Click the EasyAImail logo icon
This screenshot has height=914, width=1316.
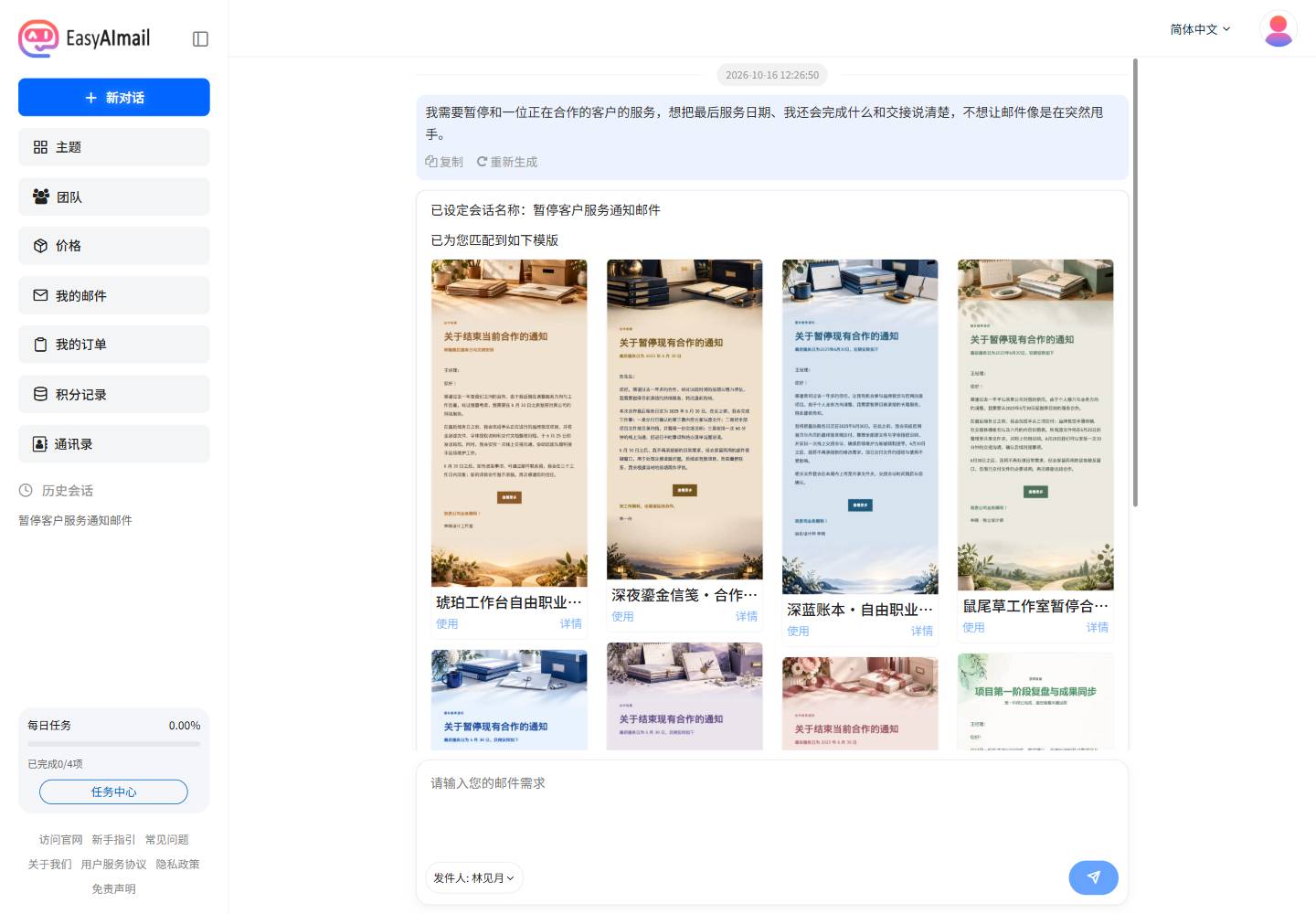pos(38,38)
